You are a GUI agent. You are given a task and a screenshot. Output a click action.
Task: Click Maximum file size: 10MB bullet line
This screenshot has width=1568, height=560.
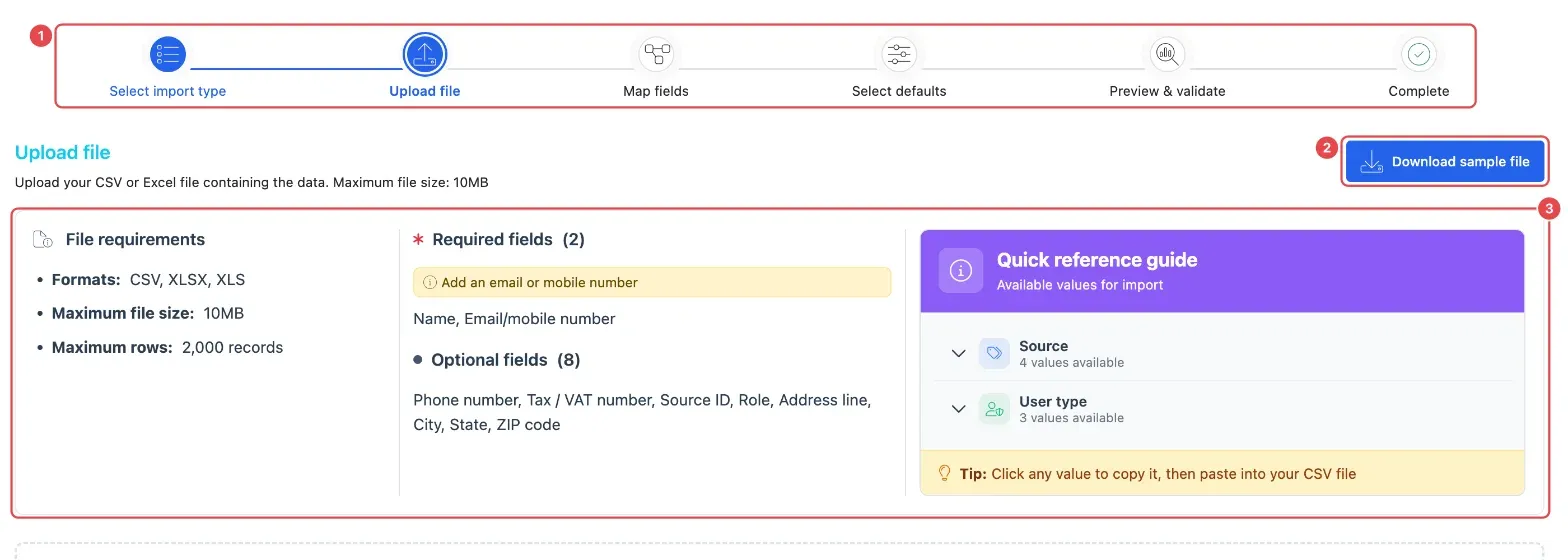148,314
